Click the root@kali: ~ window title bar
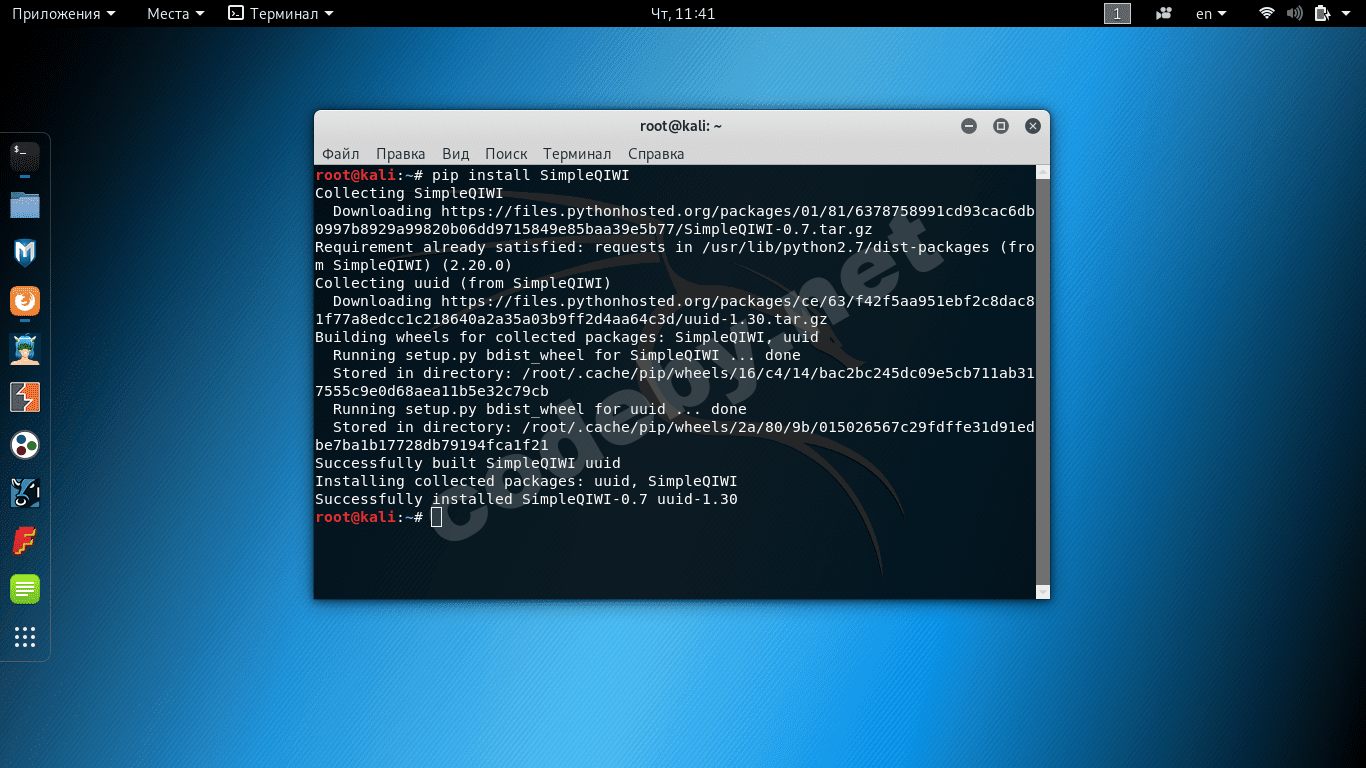Viewport: 1366px width, 768px height. click(681, 126)
